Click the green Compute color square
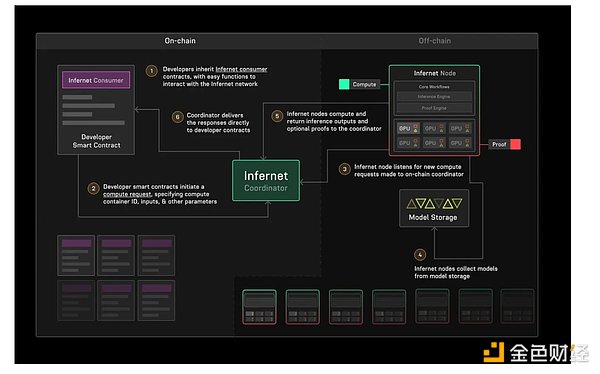 click(x=344, y=84)
